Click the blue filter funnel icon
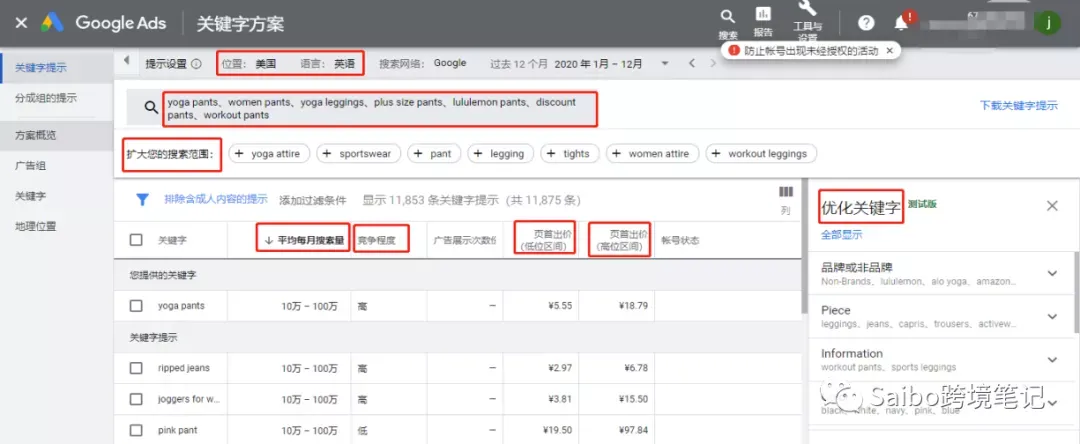The width and height of the screenshot is (1080, 444). 142,200
